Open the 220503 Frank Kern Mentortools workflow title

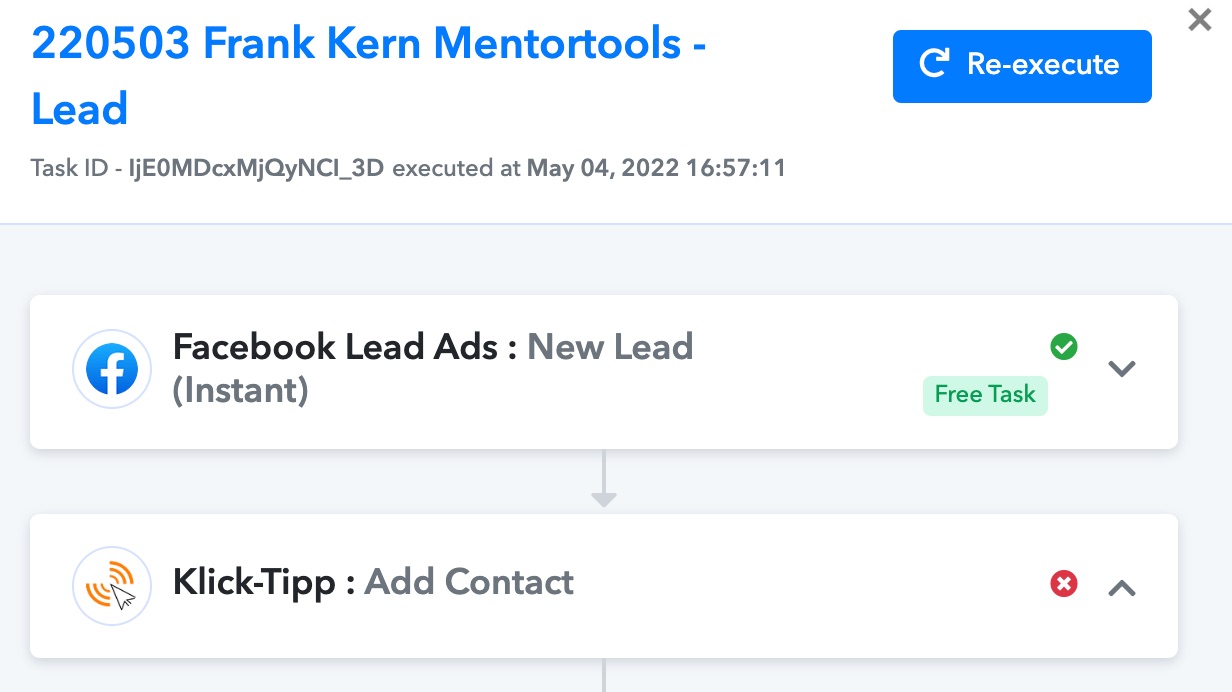click(369, 76)
